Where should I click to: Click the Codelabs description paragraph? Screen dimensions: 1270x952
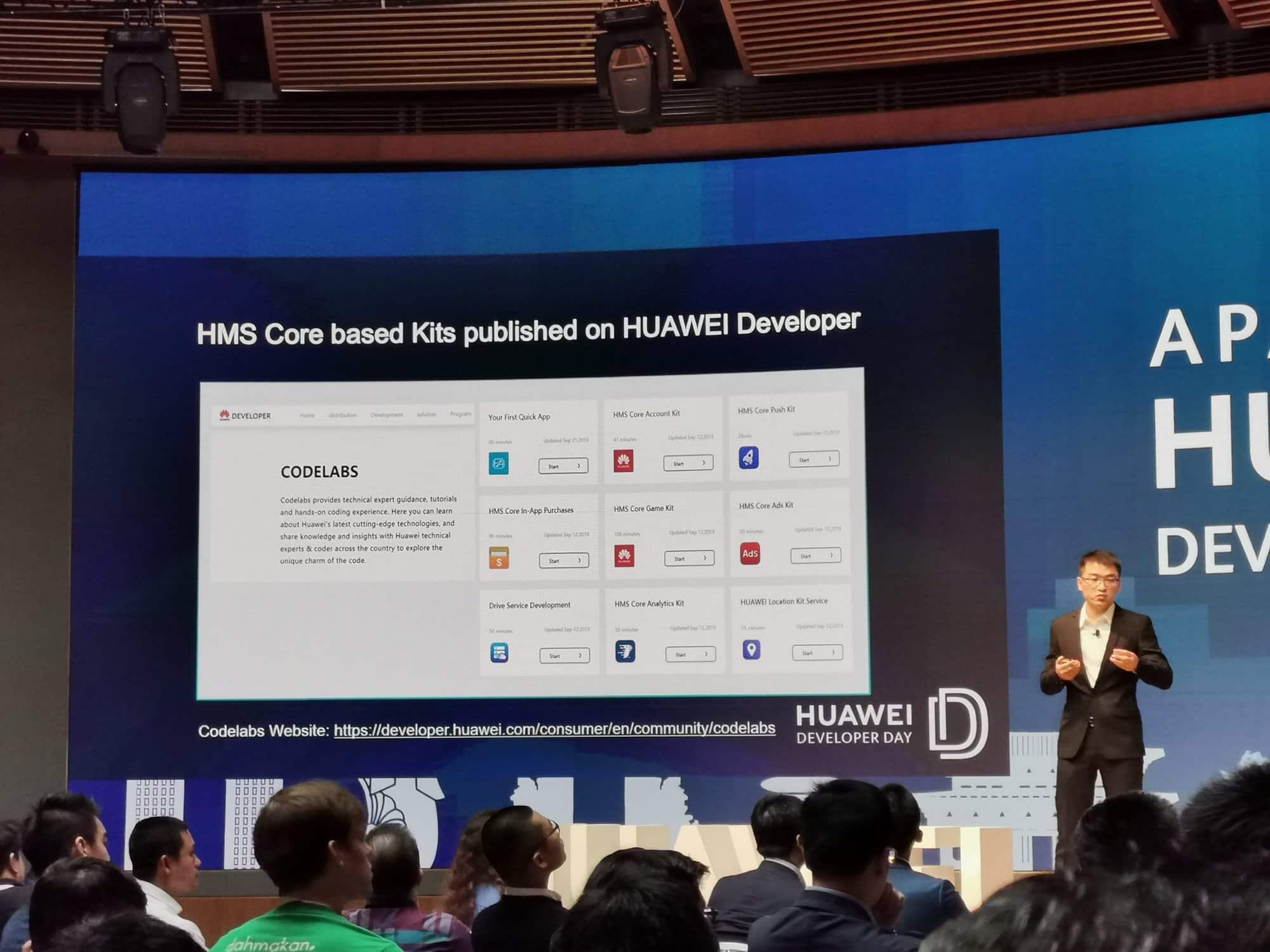[368, 529]
